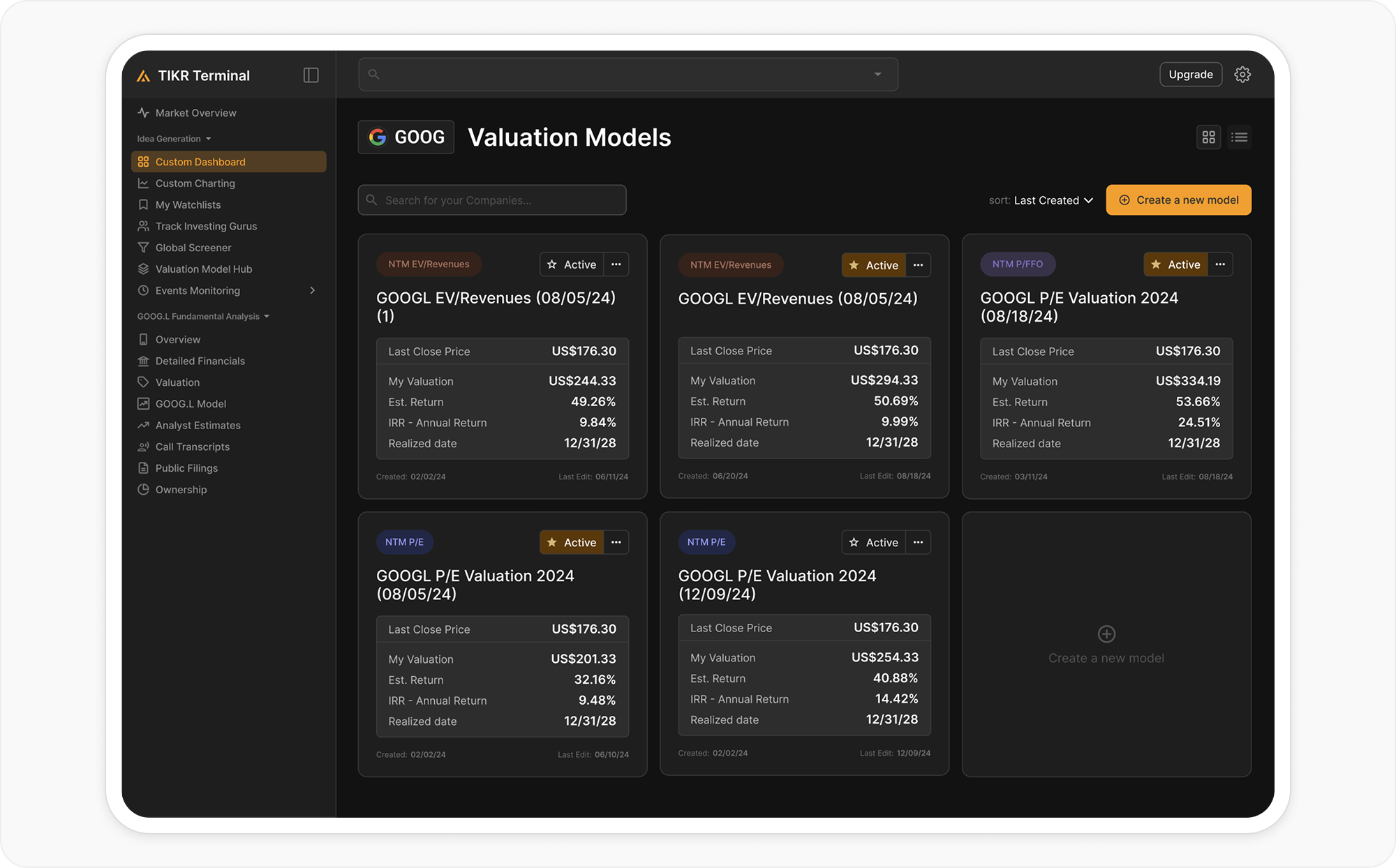Switch to list view layout
The width and height of the screenshot is (1396, 868).
(1239, 137)
